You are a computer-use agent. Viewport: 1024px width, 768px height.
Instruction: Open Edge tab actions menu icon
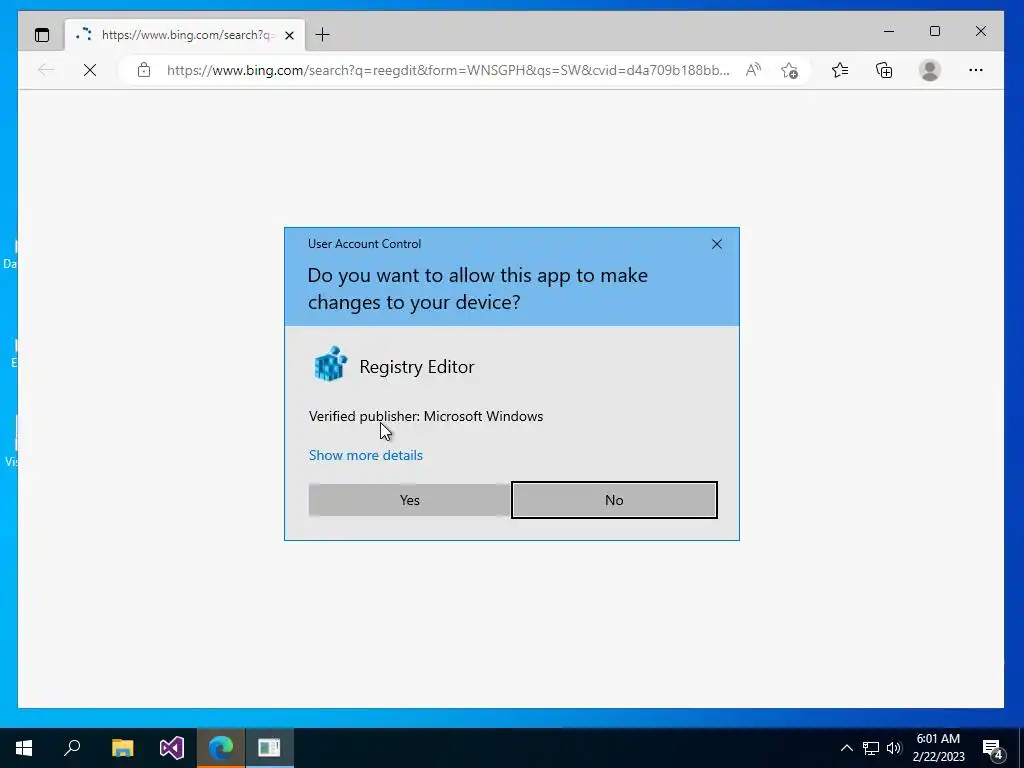(42, 35)
